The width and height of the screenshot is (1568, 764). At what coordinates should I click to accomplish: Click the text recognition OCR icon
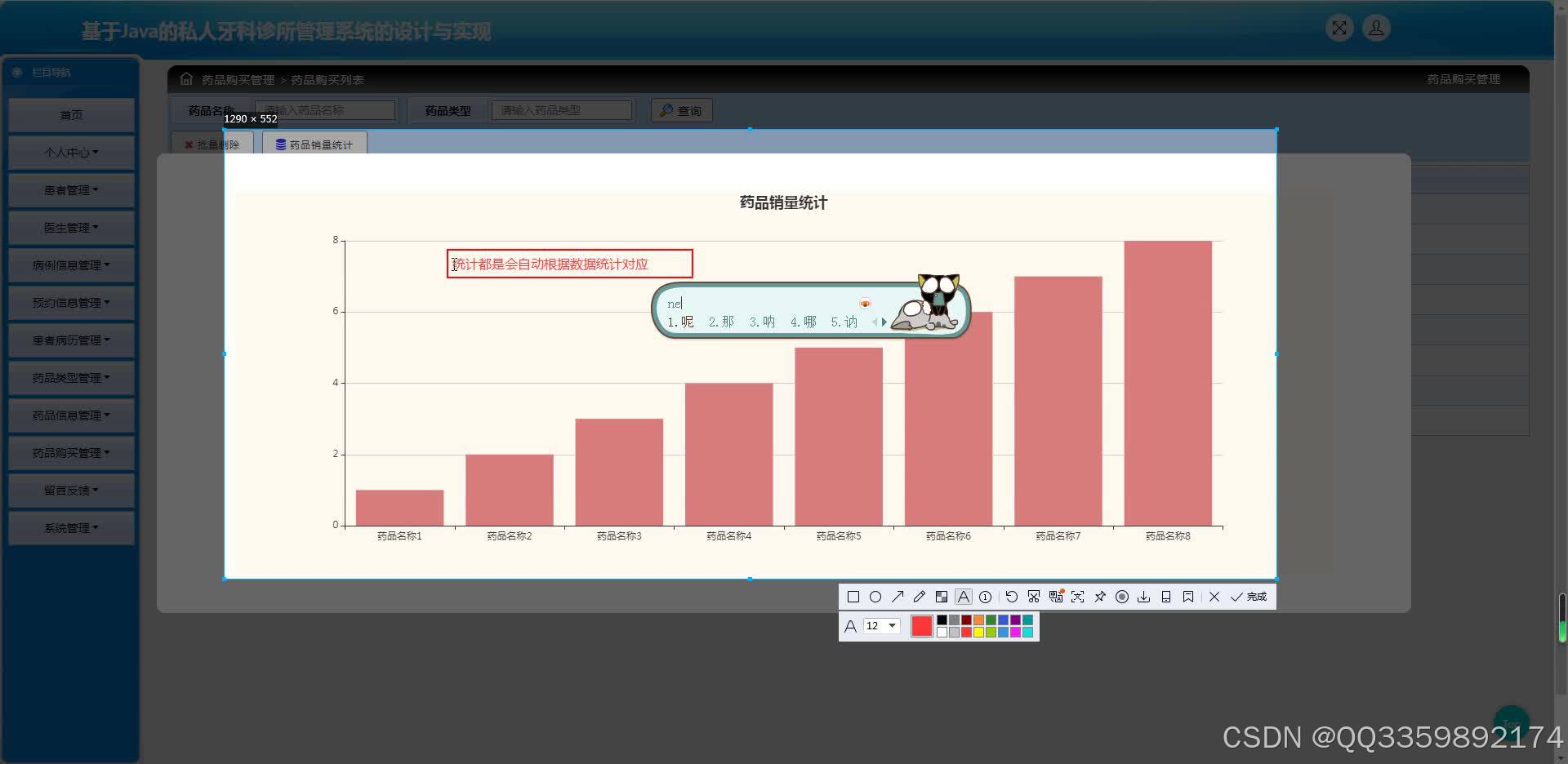[x=1078, y=597]
